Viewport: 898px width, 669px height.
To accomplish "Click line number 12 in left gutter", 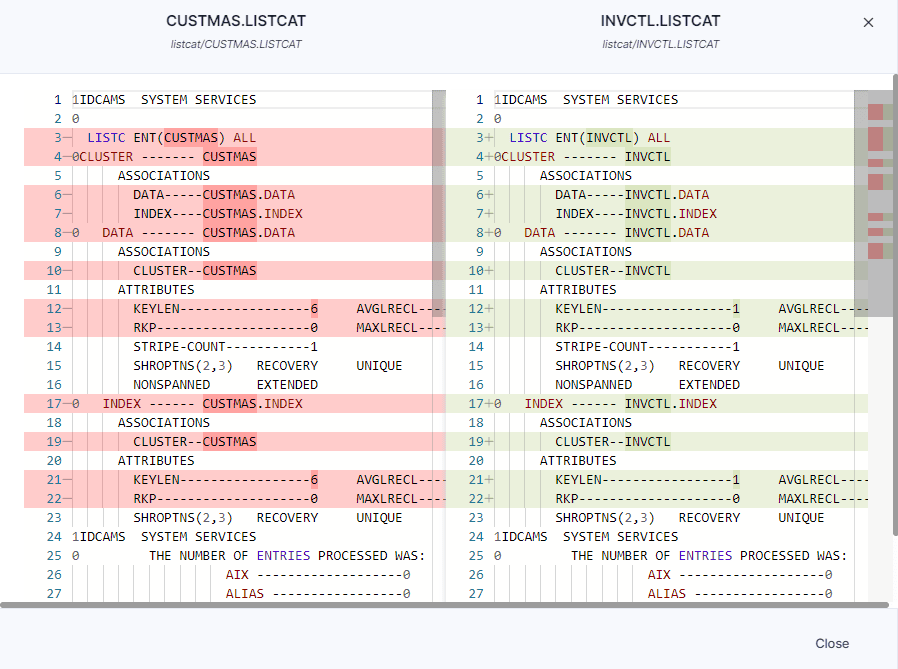I will coord(54,309).
